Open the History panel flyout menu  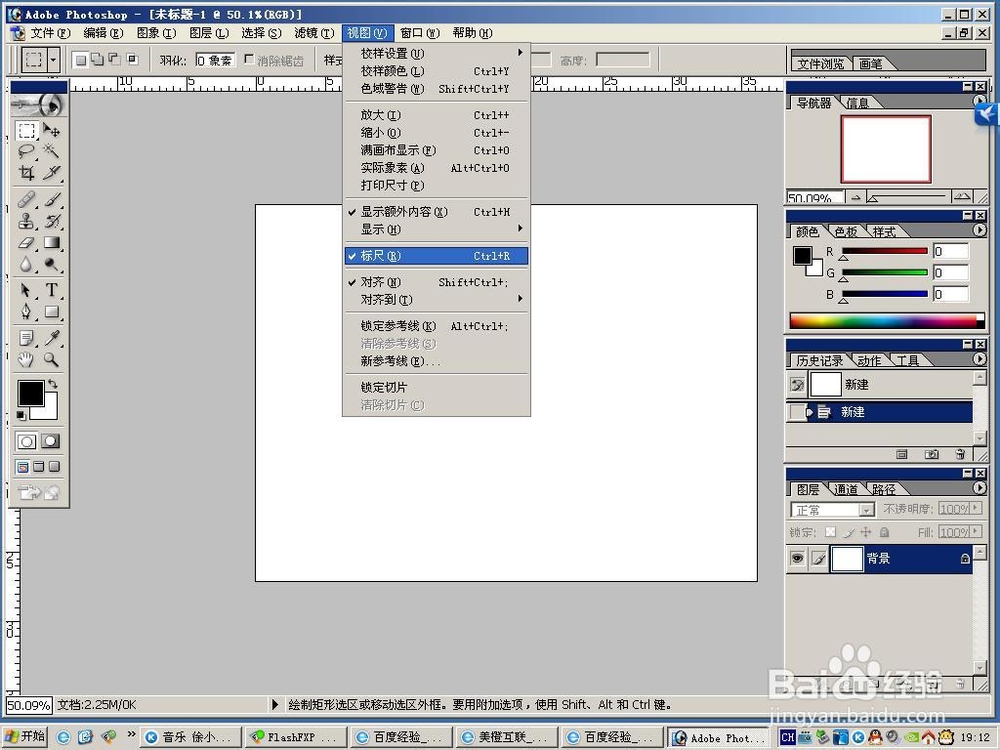[980, 358]
